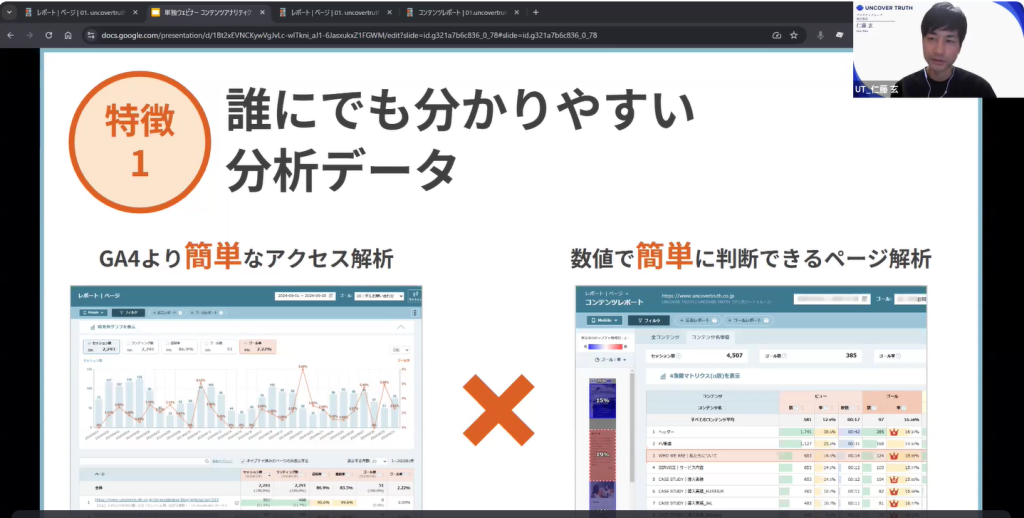Select the 1 ヘッダー content row

784,432
